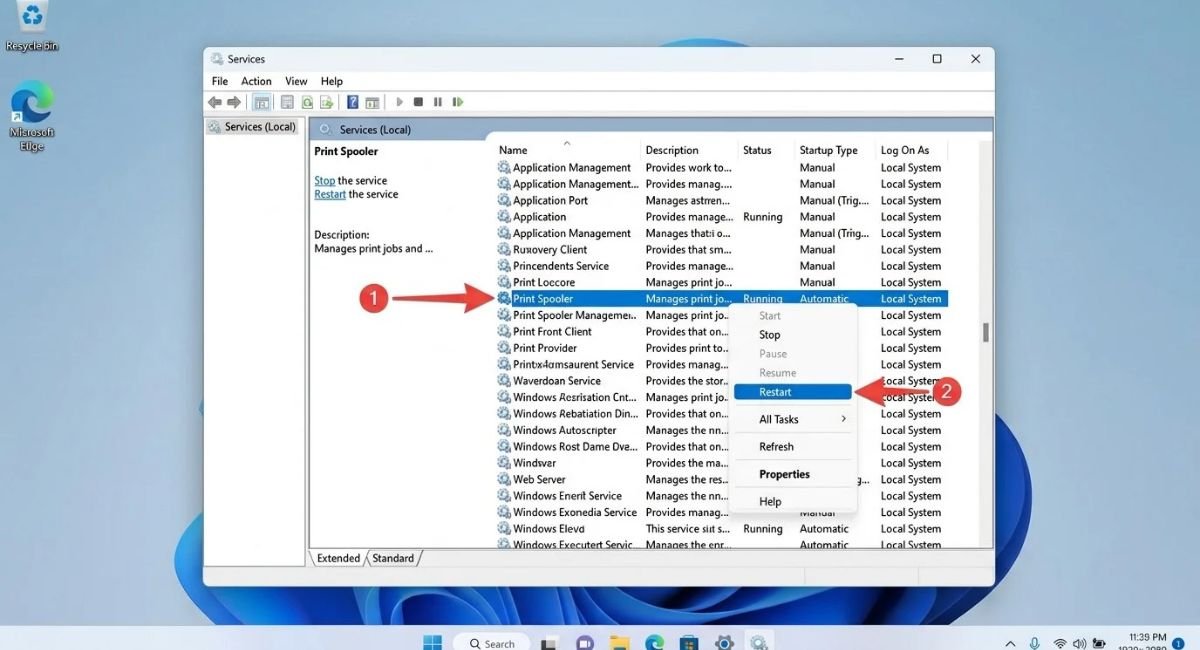Image resolution: width=1200 pixels, height=650 pixels.
Task: Click the Export List toolbar icon
Action: click(326, 102)
